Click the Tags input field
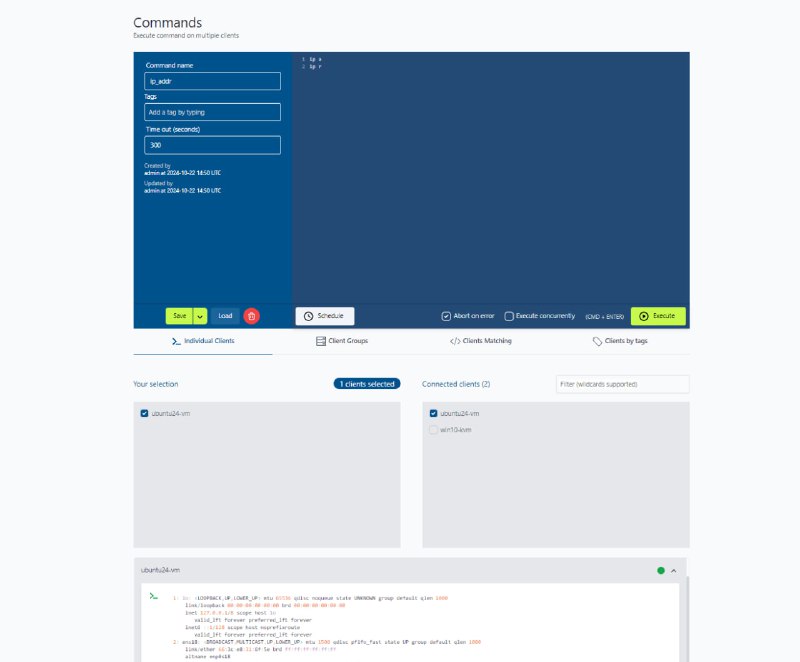The image size is (800, 662). point(212,112)
